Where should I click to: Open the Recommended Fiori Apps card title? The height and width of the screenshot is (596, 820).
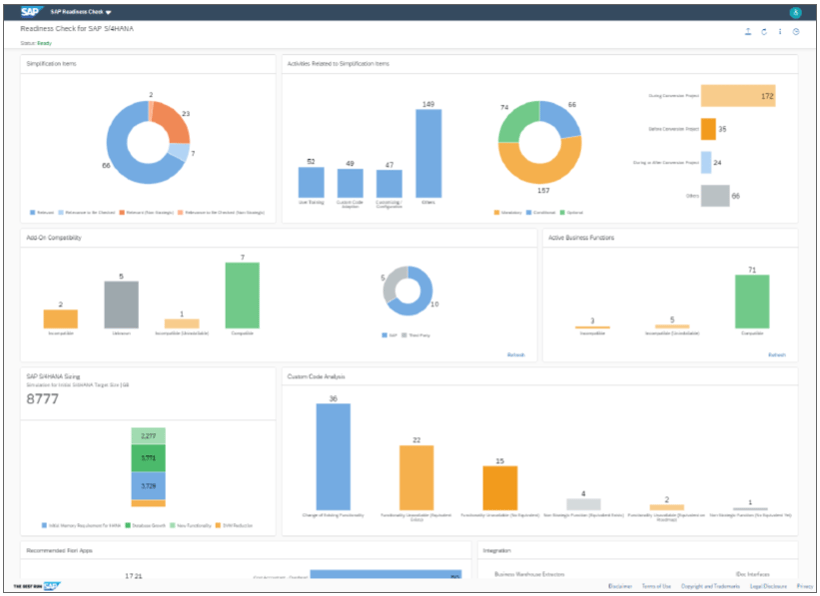pos(59,551)
